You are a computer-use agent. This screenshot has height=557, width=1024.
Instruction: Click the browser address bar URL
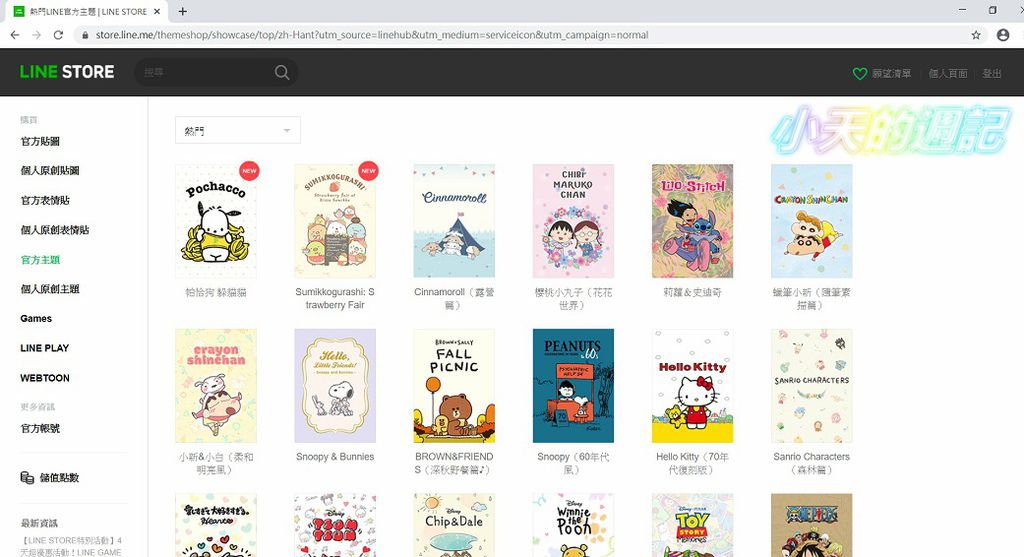372,35
